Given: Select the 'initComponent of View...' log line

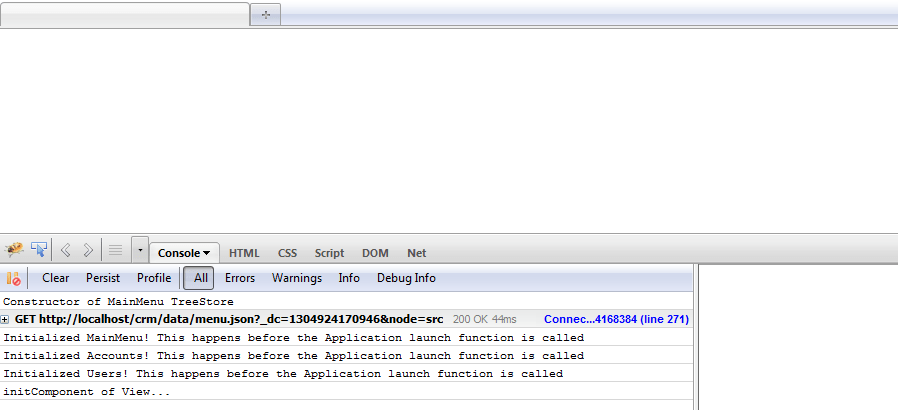Looking at the screenshot, I should click(346, 392).
